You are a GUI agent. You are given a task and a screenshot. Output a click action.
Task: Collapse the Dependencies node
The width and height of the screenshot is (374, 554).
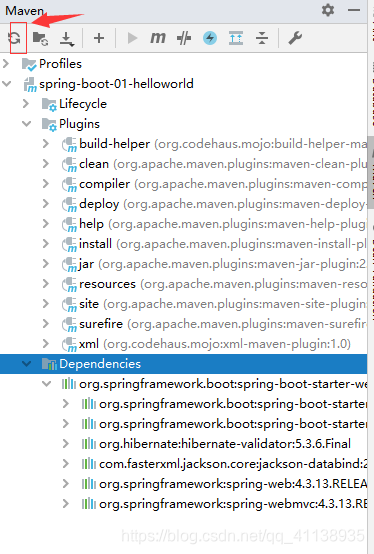tap(26, 364)
